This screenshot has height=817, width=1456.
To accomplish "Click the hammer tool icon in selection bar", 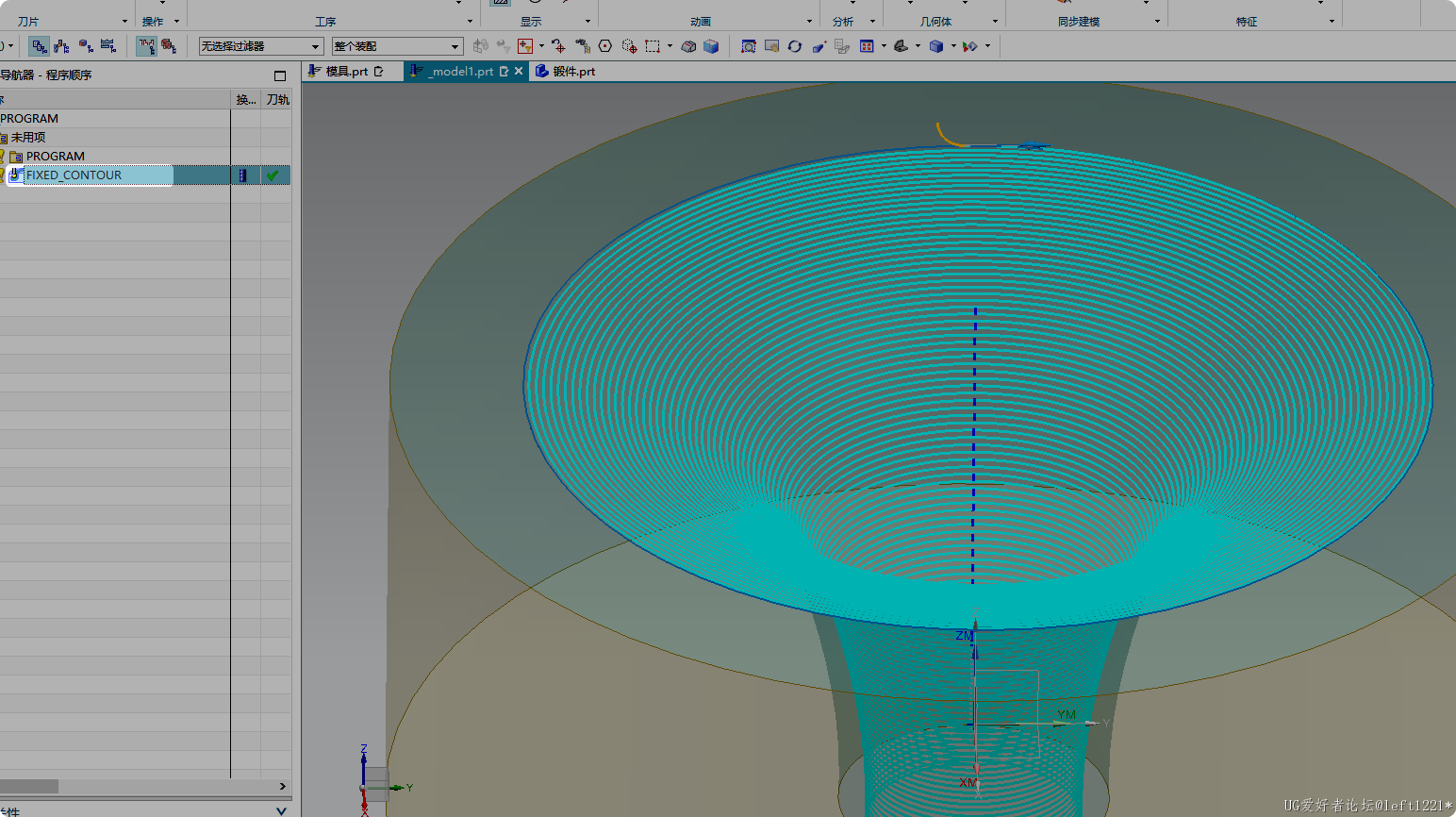I will [x=582, y=46].
